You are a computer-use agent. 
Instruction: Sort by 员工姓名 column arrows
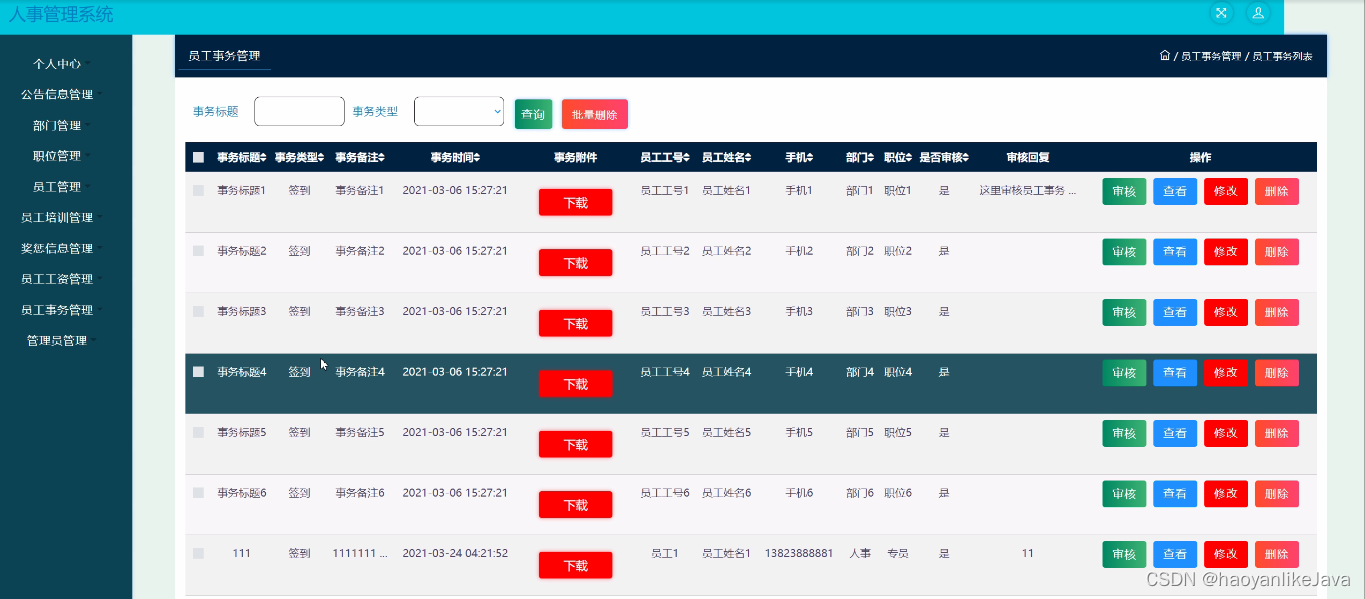pyautogui.click(x=749, y=158)
